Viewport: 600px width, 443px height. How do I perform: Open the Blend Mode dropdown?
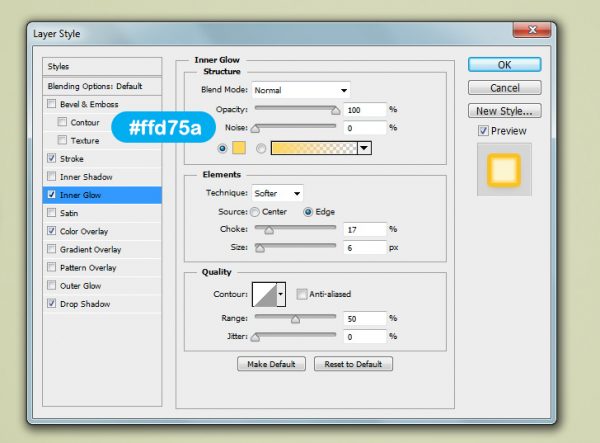[300, 89]
